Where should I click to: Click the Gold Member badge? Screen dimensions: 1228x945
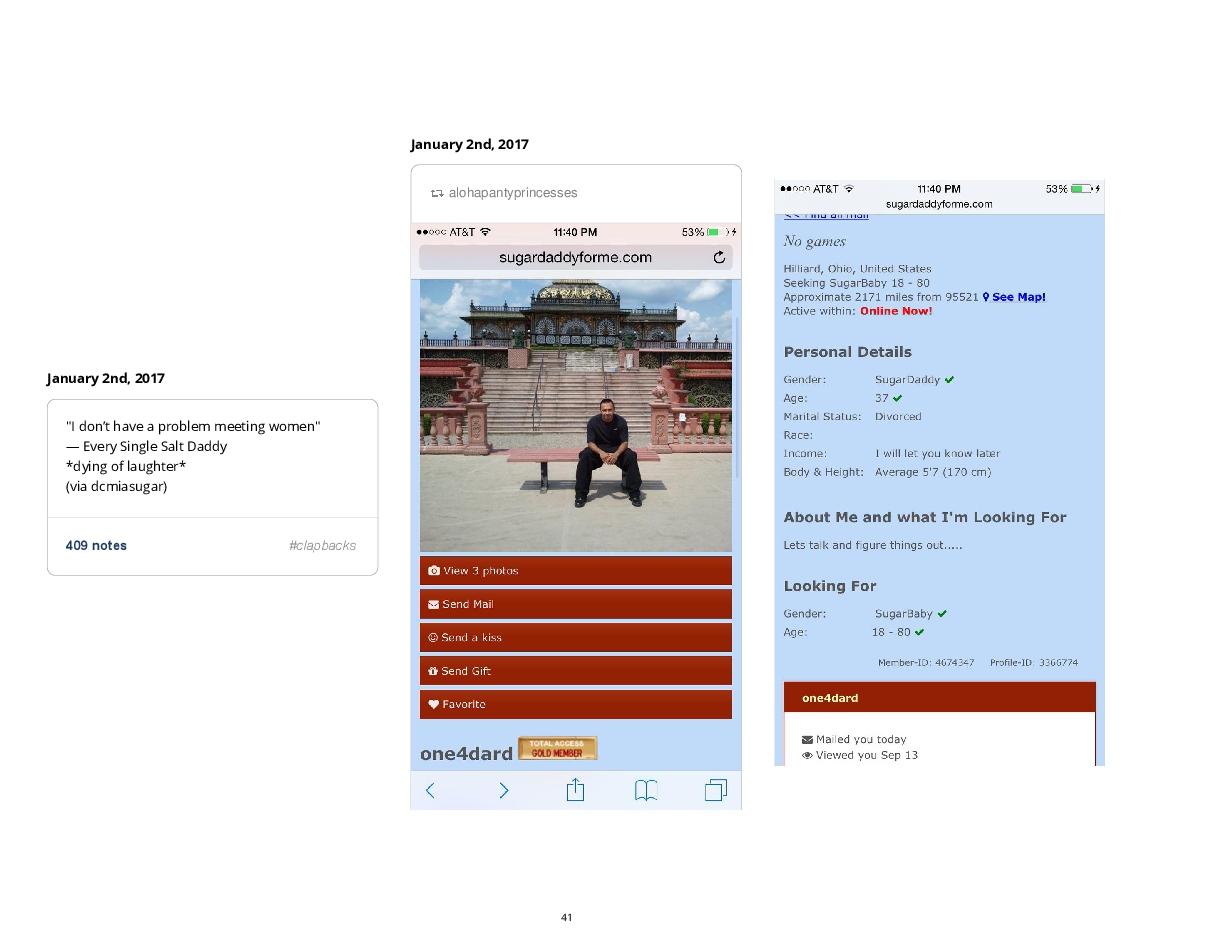click(557, 748)
